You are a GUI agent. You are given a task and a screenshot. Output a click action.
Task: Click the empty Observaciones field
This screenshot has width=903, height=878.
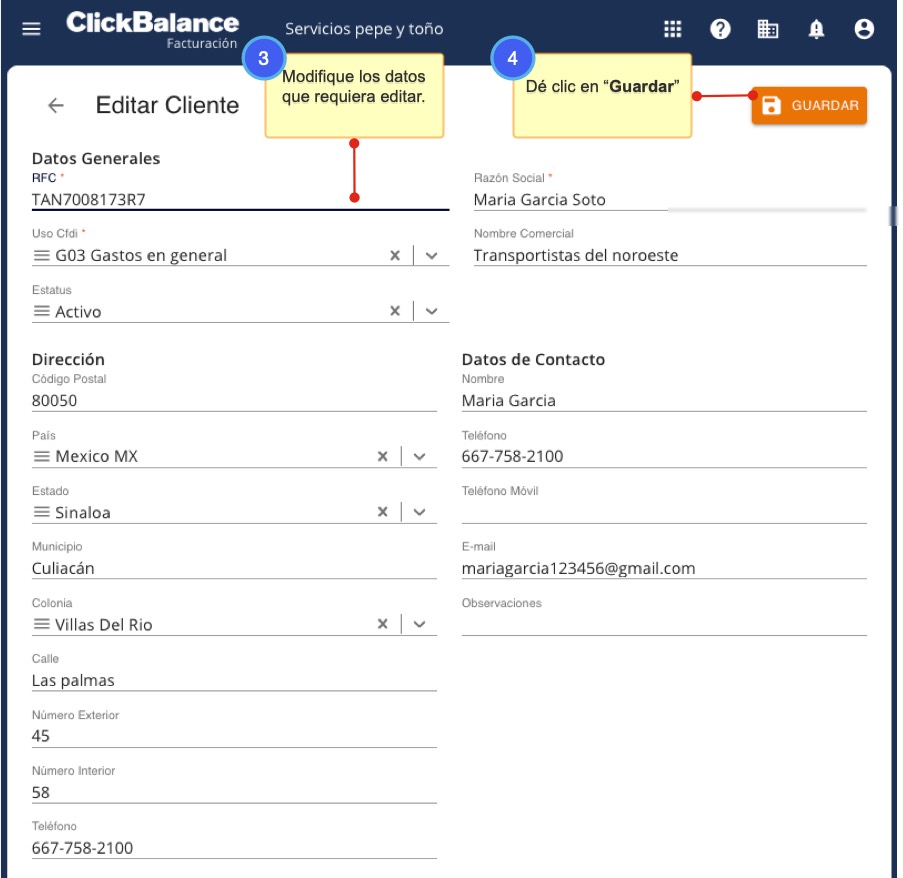point(663,625)
